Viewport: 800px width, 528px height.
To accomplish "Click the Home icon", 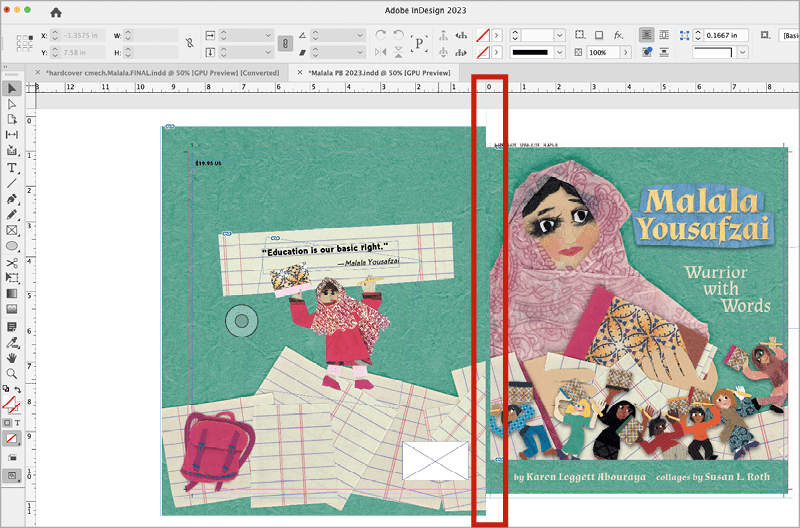I will point(56,12).
